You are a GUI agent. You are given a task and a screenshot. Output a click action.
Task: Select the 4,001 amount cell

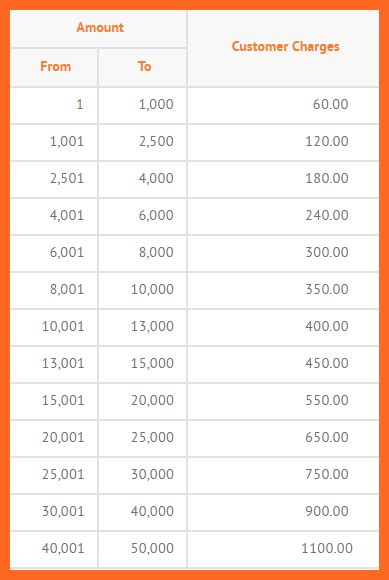point(54,216)
